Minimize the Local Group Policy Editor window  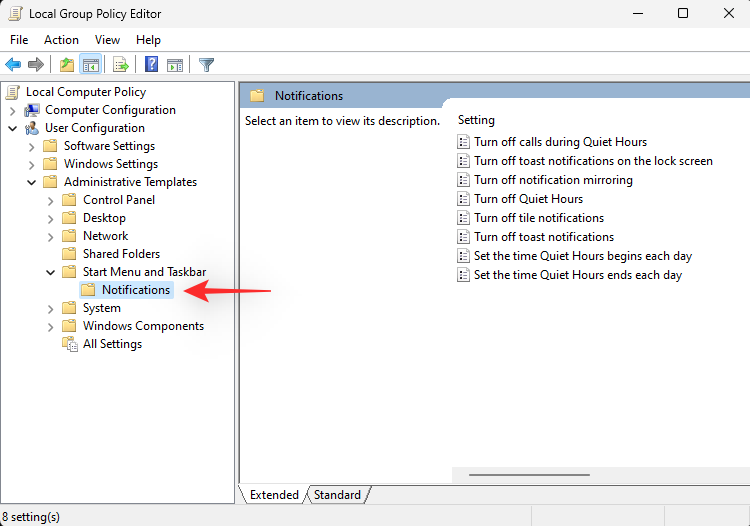(638, 13)
